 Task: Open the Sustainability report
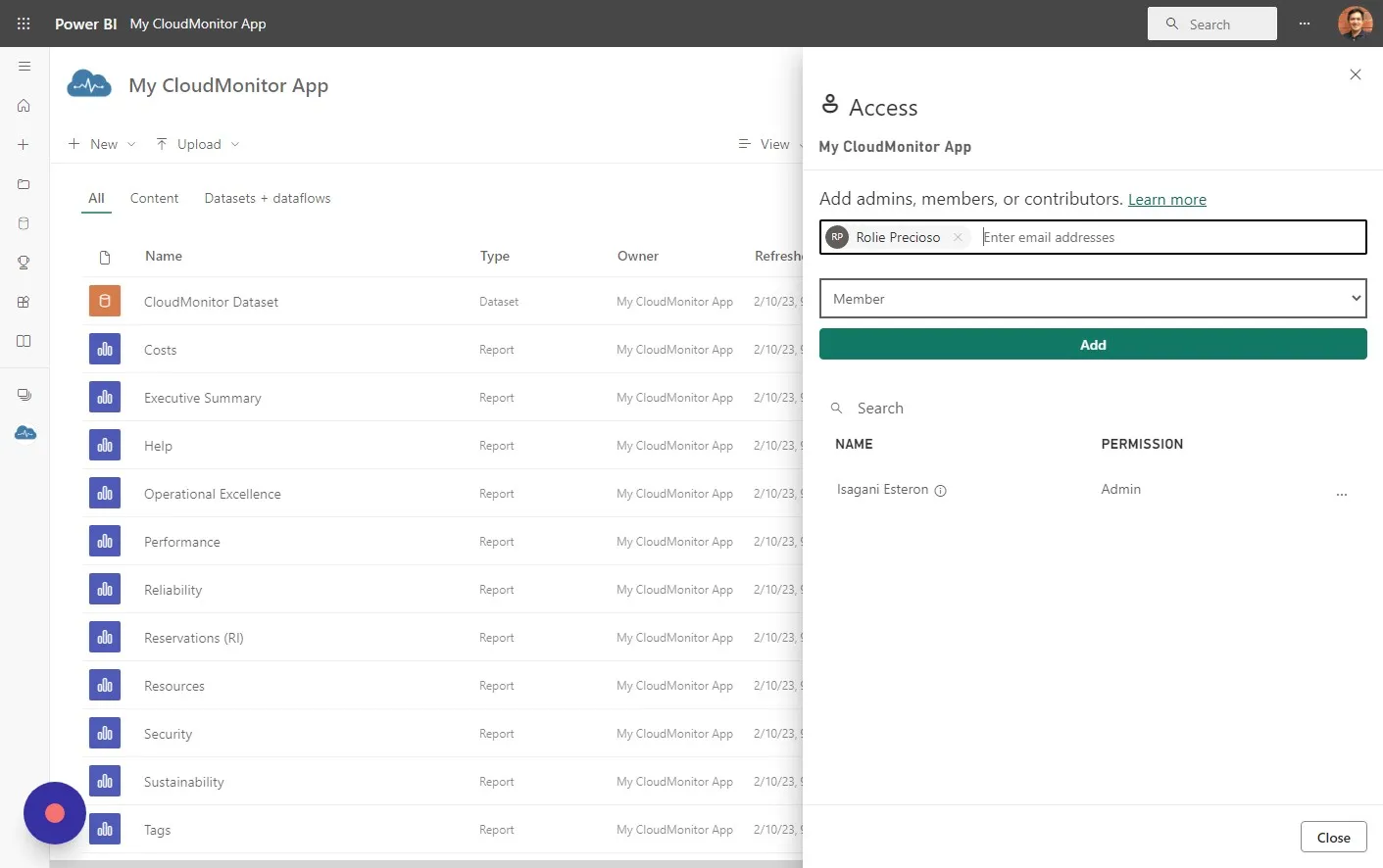pyautogui.click(x=184, y=782)
